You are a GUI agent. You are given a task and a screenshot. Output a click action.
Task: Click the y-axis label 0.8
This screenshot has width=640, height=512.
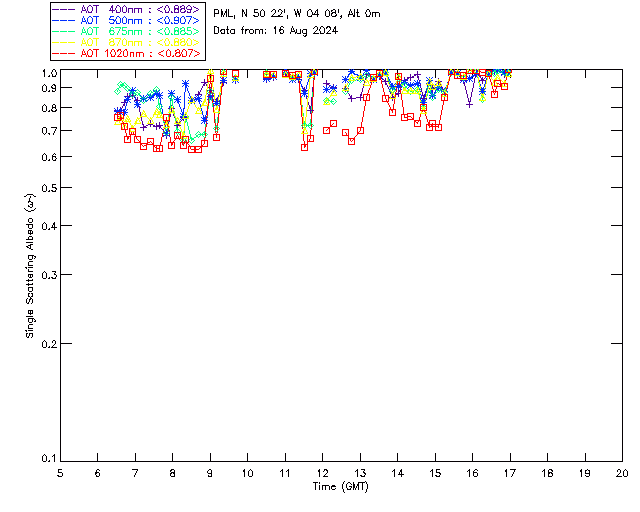click(49, 109)
